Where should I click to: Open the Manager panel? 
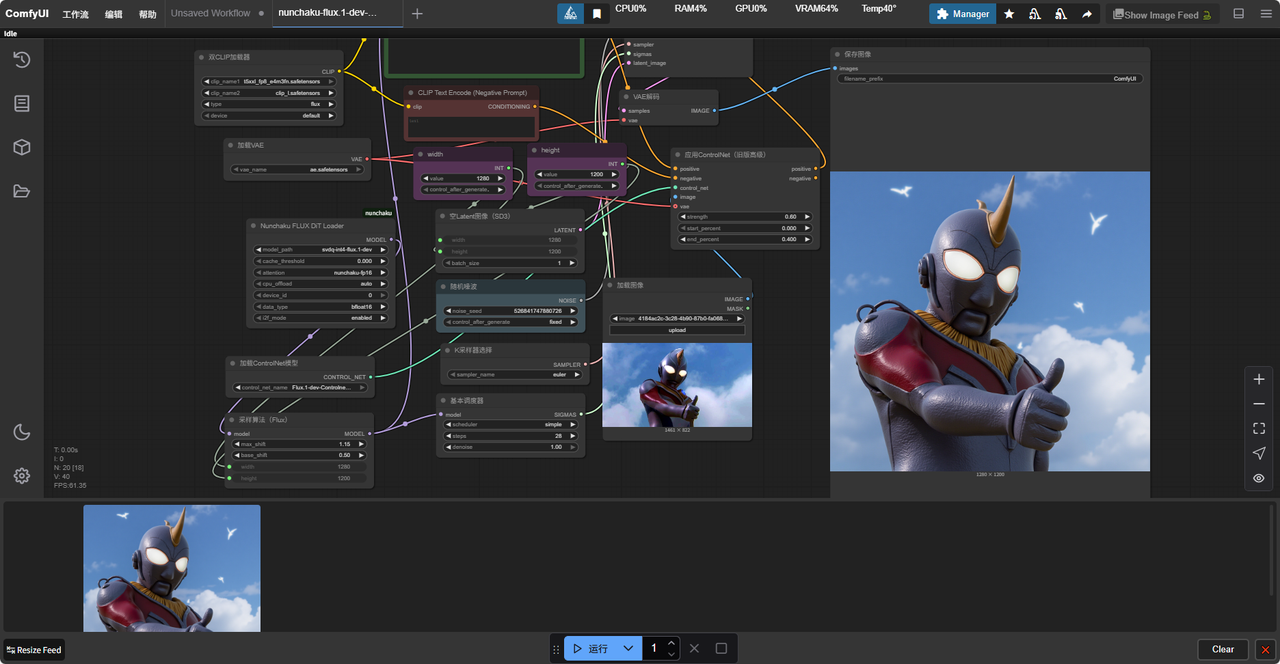coord(962,14)
